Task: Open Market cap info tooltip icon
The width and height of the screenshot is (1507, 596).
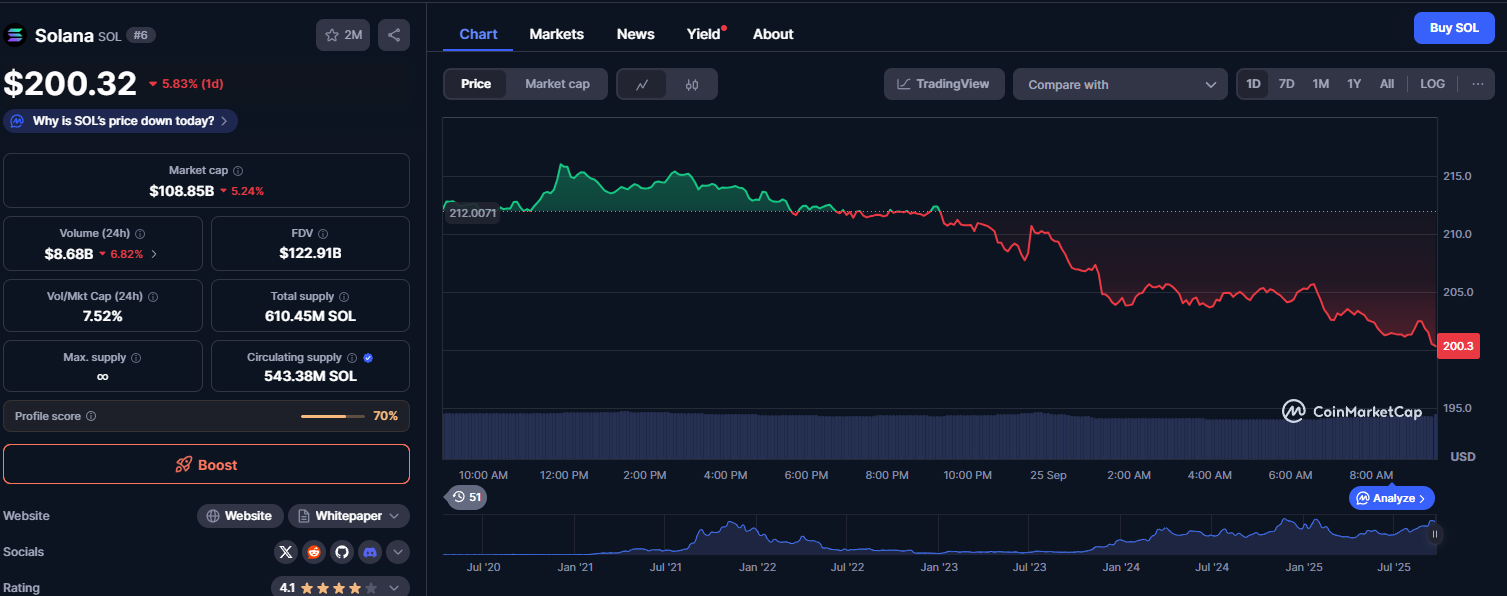Action: 238,171
